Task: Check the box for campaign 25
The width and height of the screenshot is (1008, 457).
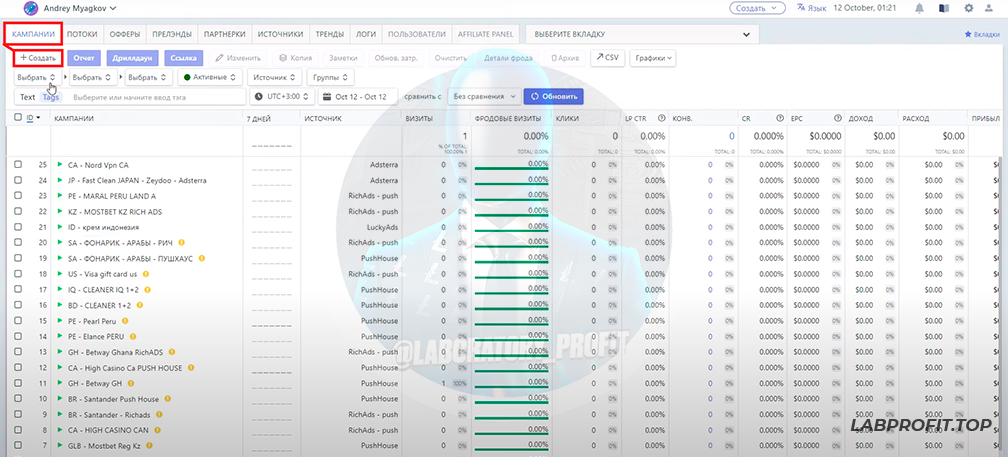Action: (x=18, y=164)
